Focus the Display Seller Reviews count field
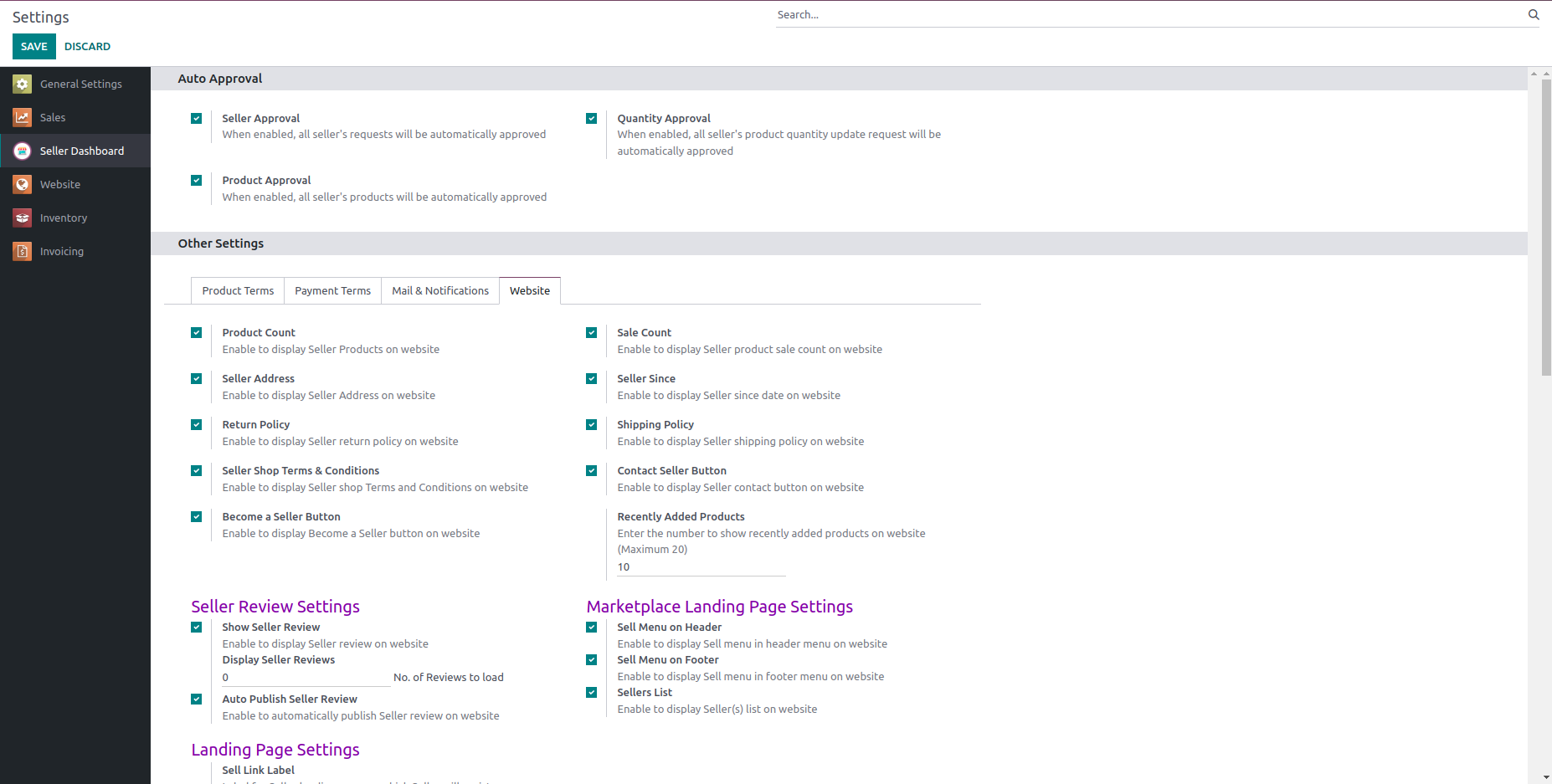This screenshot has width=1552, height=784. [x=306, y=678]
